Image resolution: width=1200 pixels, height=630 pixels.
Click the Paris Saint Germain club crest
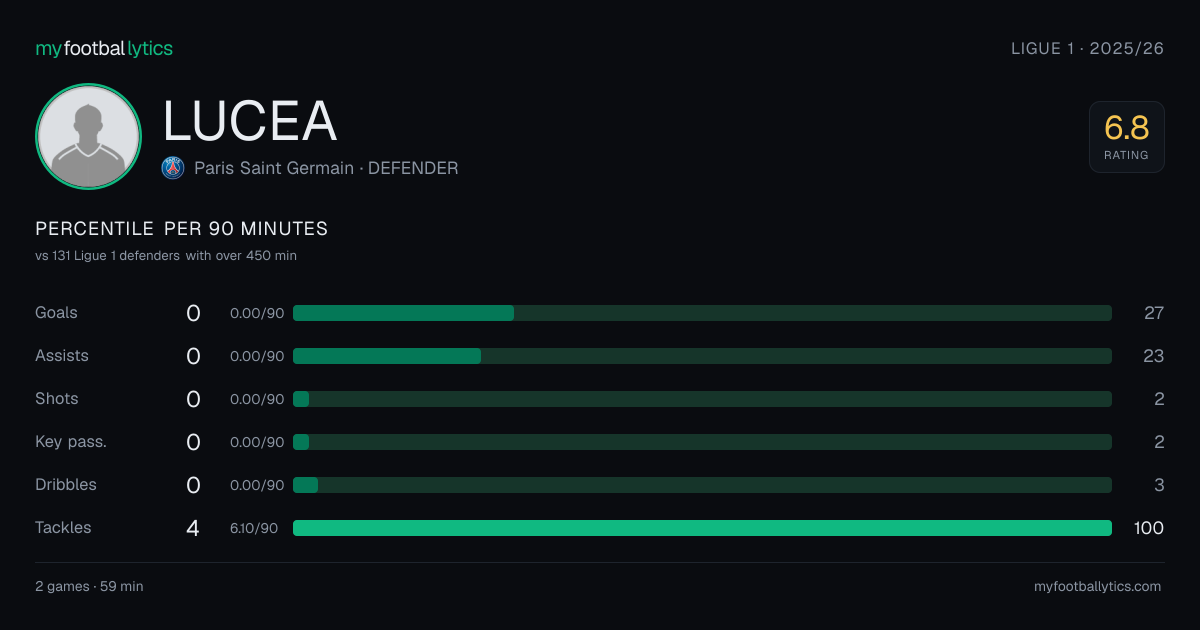pyautogui.click(x=173, y=168)
